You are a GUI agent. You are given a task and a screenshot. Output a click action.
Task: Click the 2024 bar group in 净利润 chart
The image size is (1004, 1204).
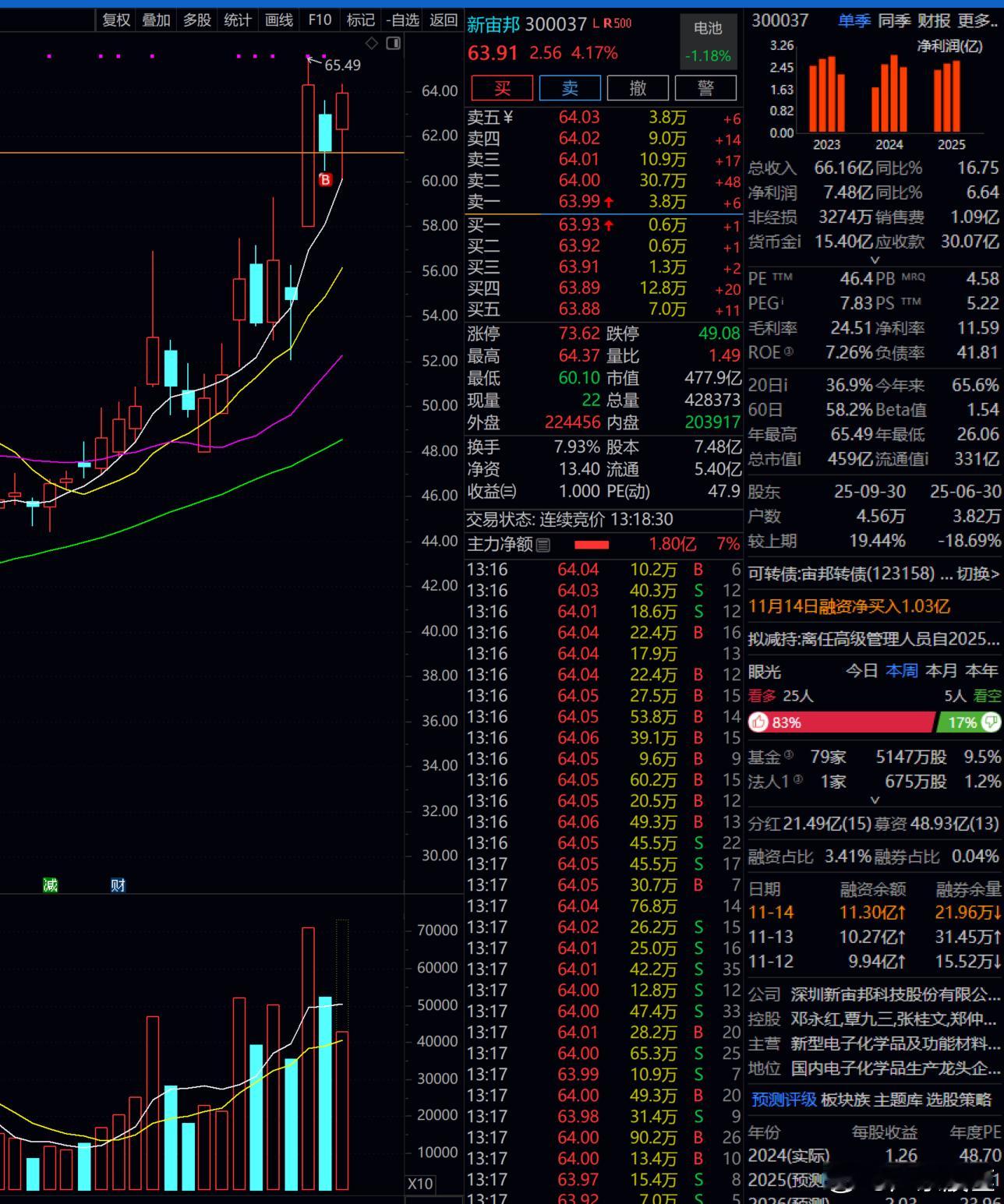(x=889, y=94)
